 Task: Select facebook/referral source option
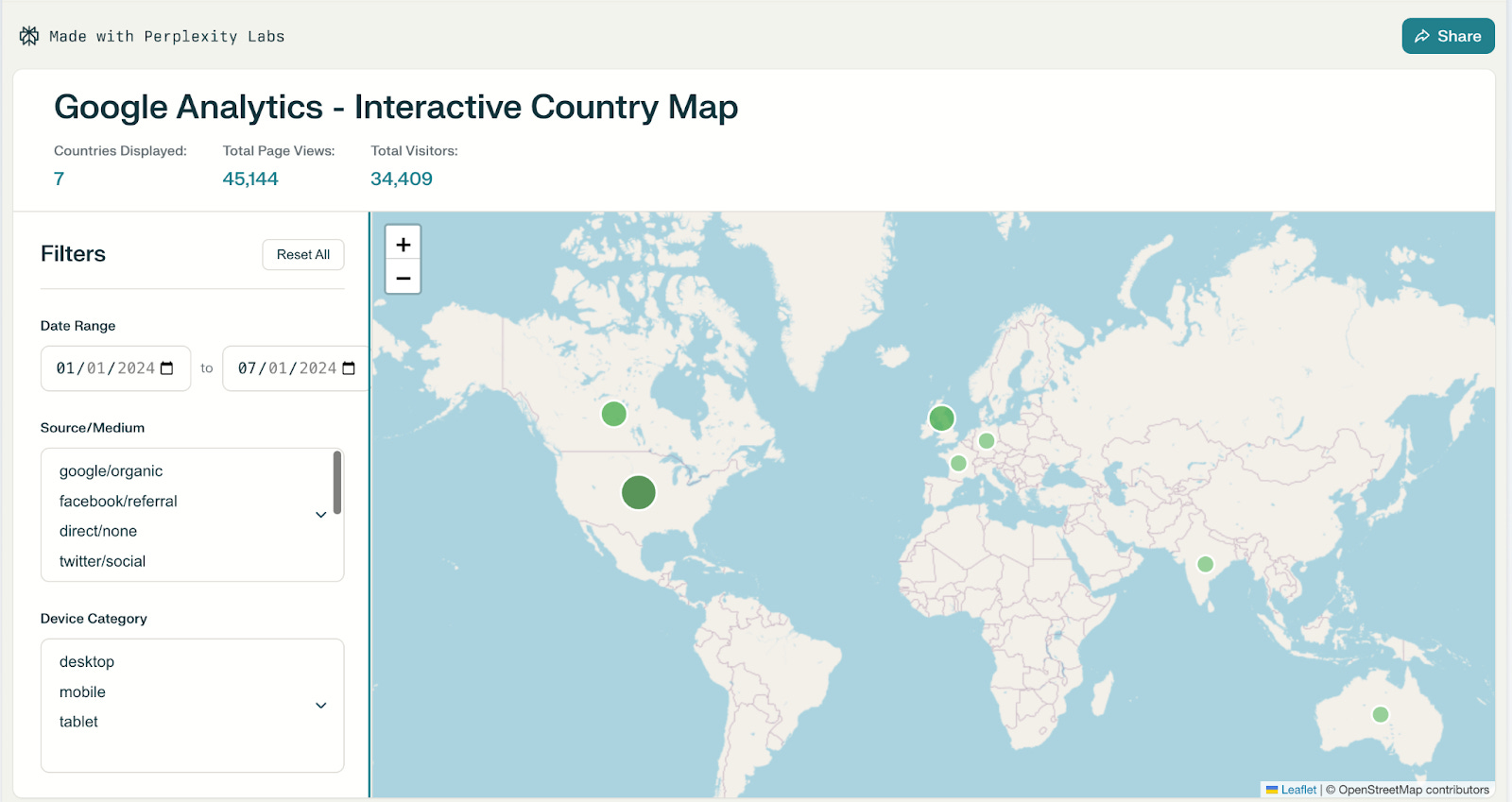(118, 502)
